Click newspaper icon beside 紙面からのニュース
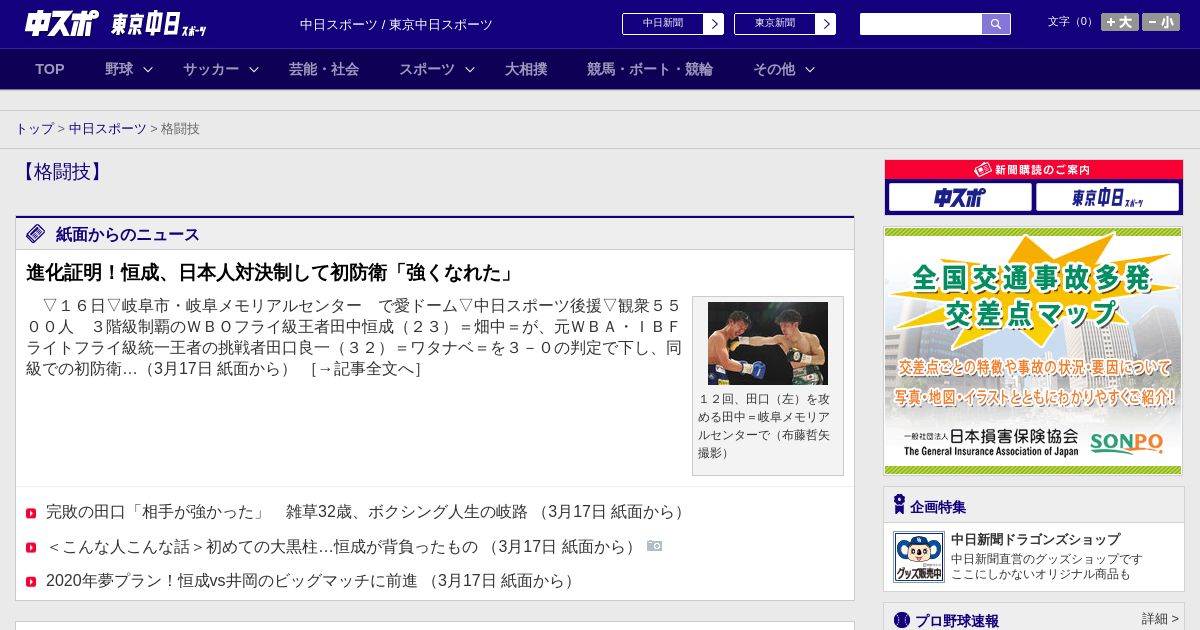This screenshot has width=1200, height=630. (x=36, y=234)
